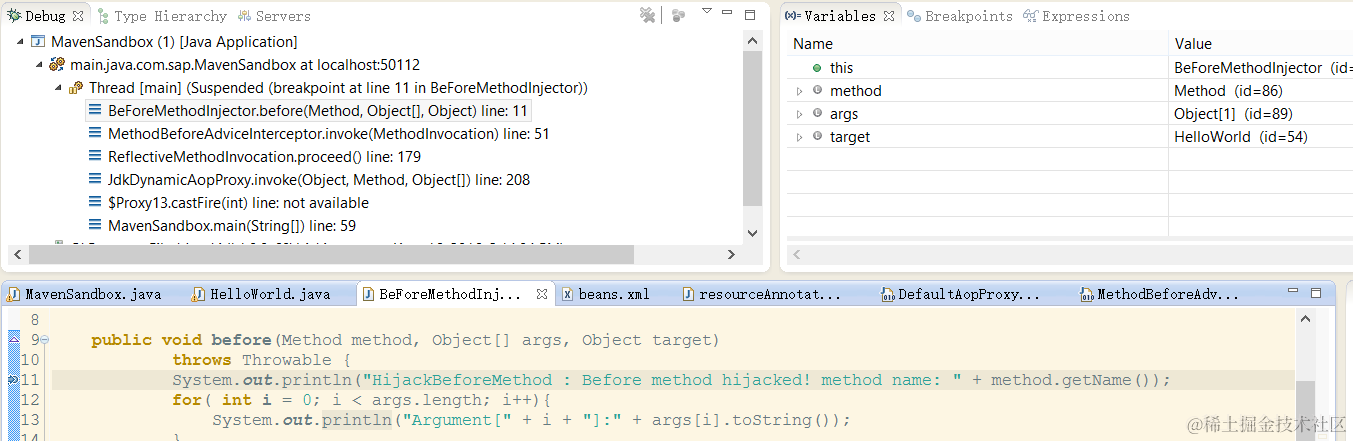Collapse main.java.com.sap.MavenSandbox at localhost node
Screen dimensions: 1353x441
pos(40,65)
